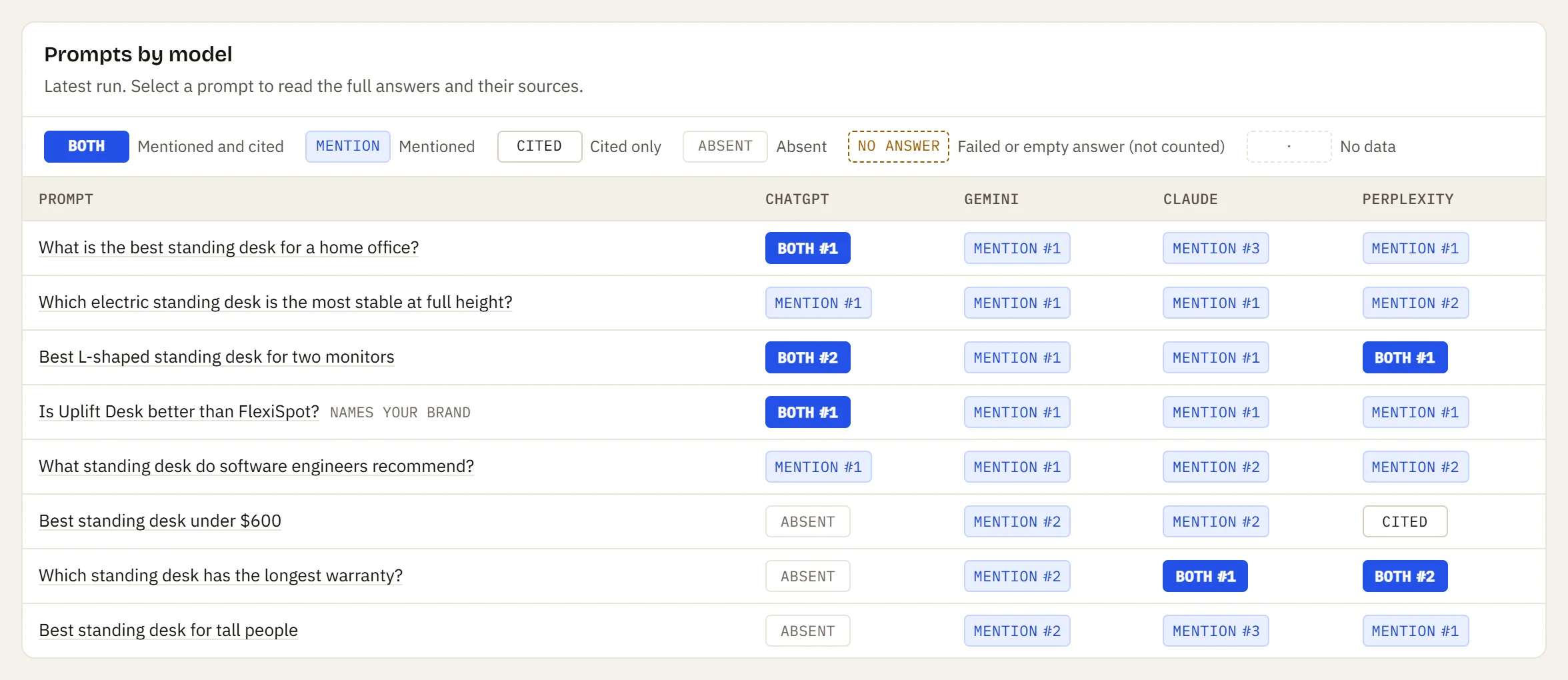Screen dimensions: 1568x680
Task: Click ChatGPT BOTH #1 badge for home office row
Action: [807, 248]
